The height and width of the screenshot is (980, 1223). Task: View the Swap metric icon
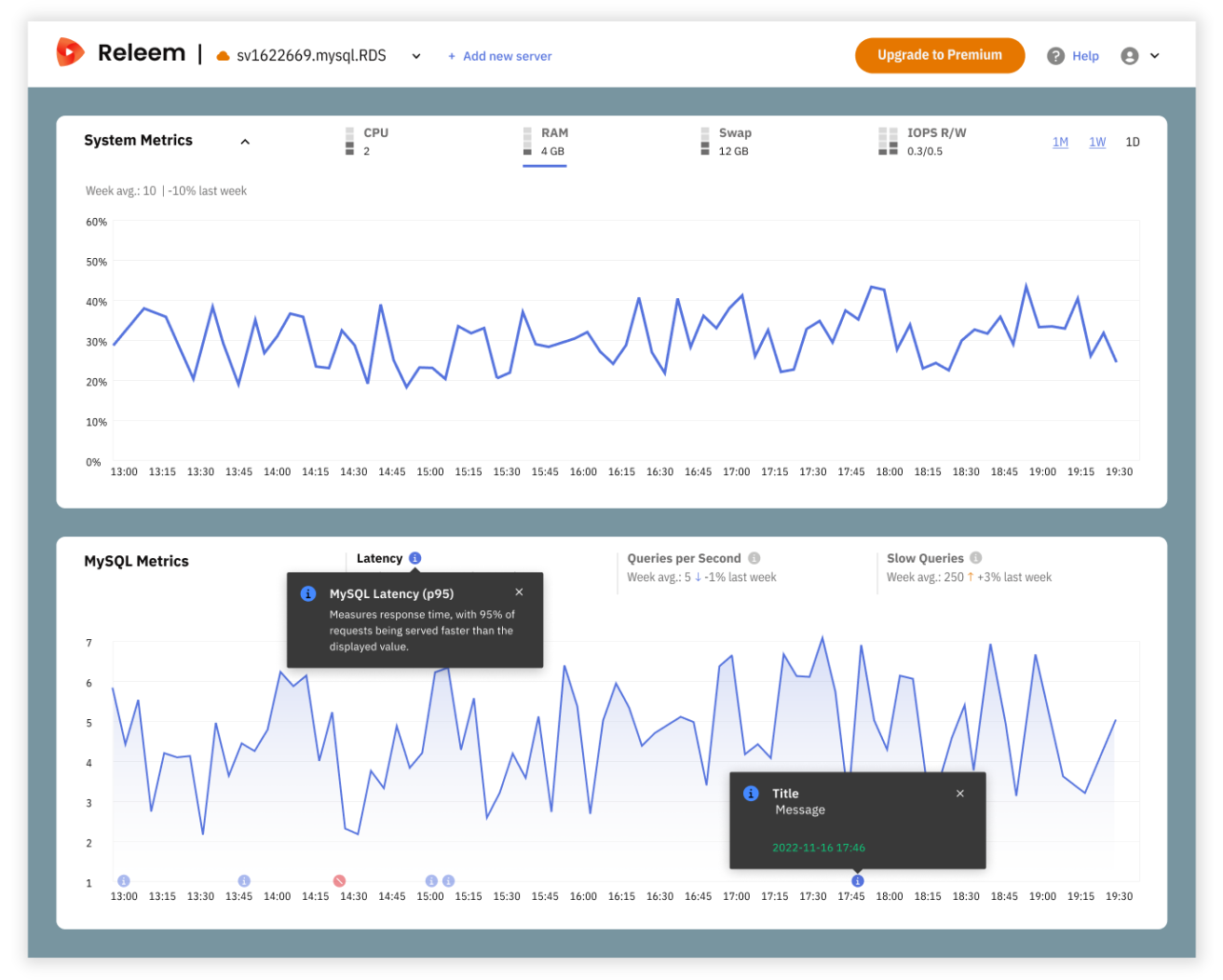pos(707,142)
